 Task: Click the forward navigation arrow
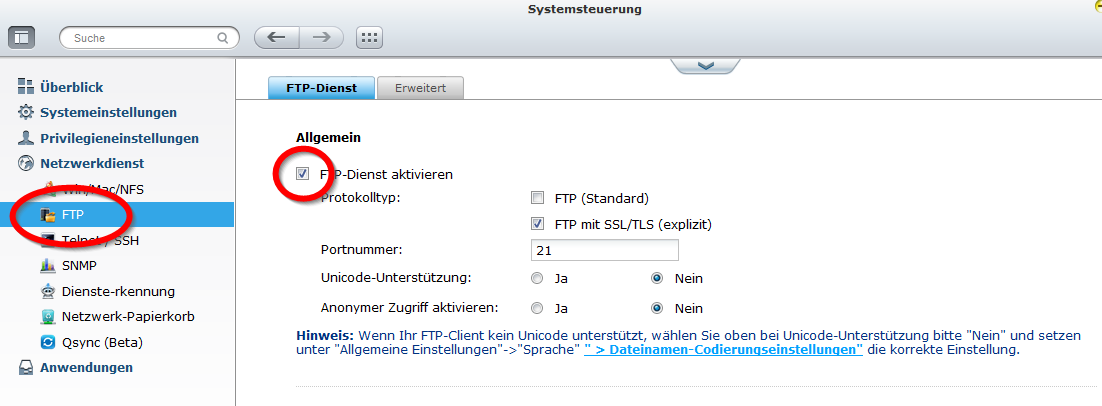pos(321,38)
